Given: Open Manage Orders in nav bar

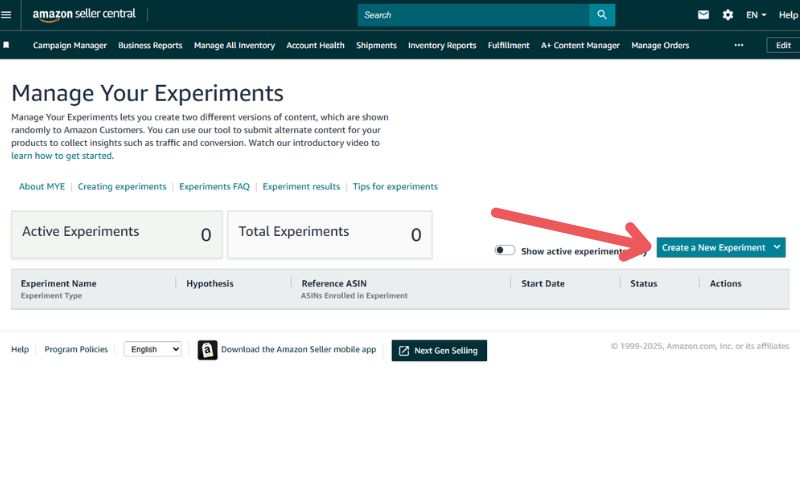Looking at the screenshot, I should [660, 45].
